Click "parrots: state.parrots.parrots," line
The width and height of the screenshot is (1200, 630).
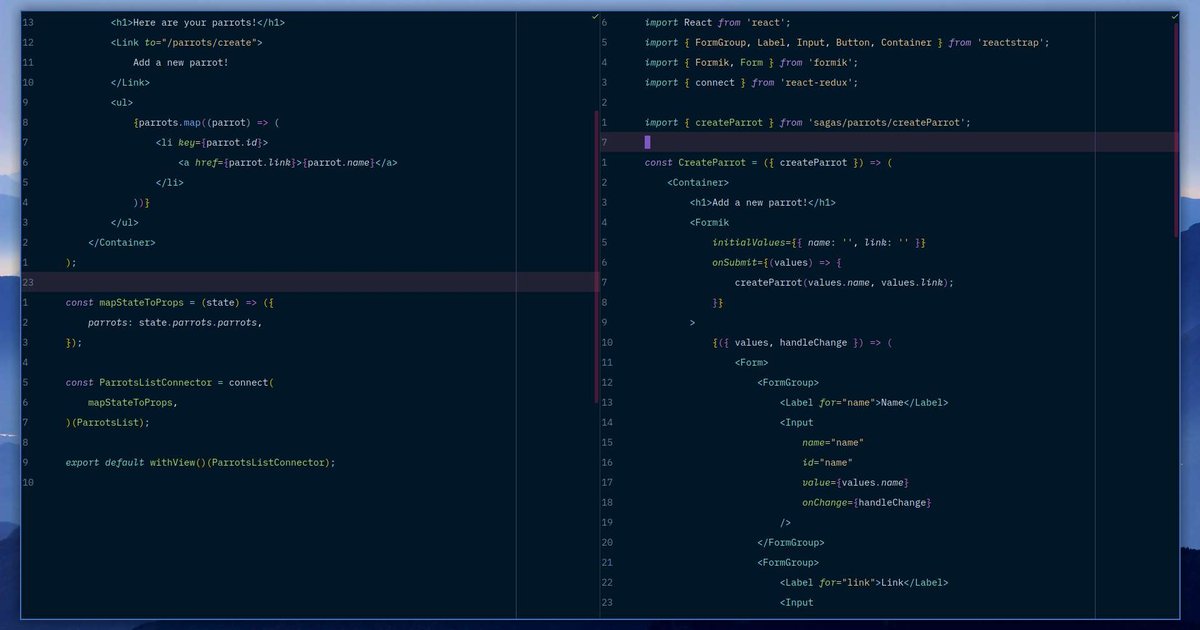coord(175,322)
